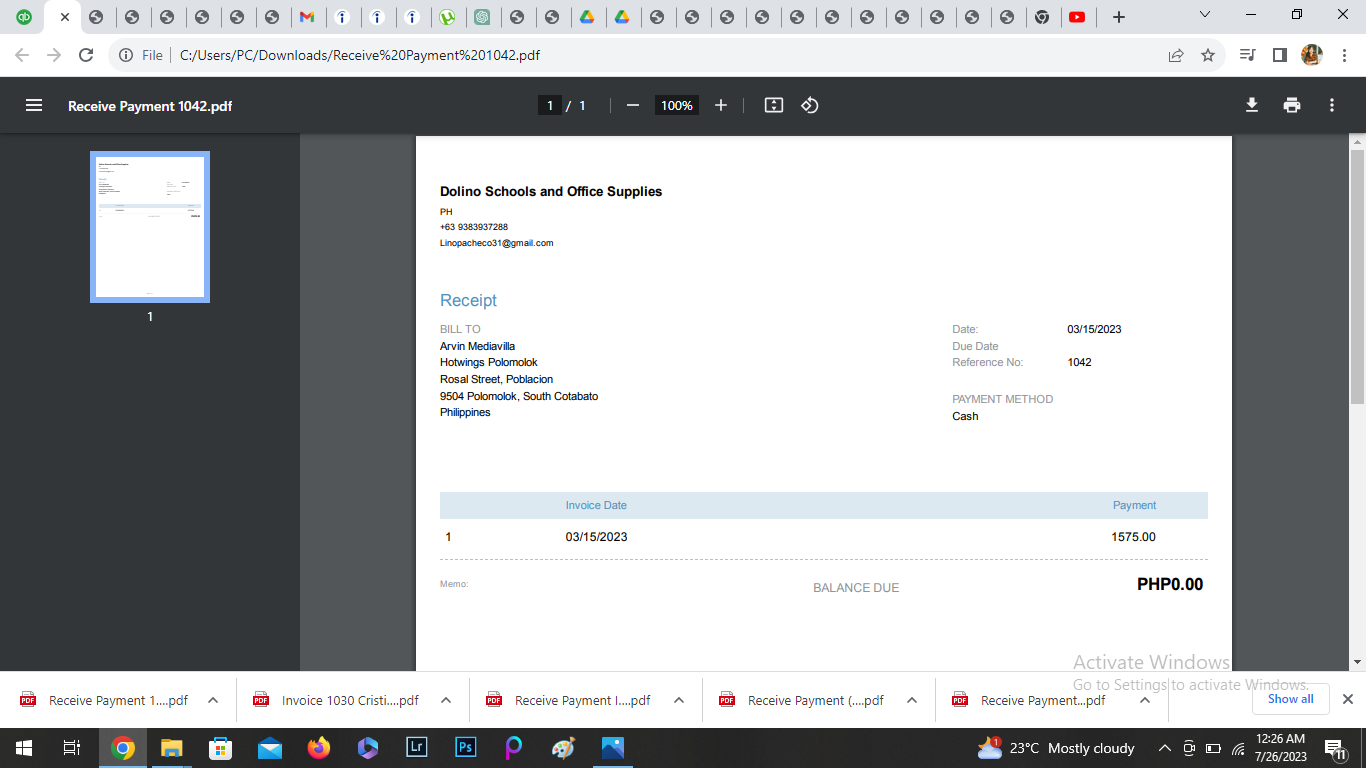Open the Windows Start menu

pos(24,748)
